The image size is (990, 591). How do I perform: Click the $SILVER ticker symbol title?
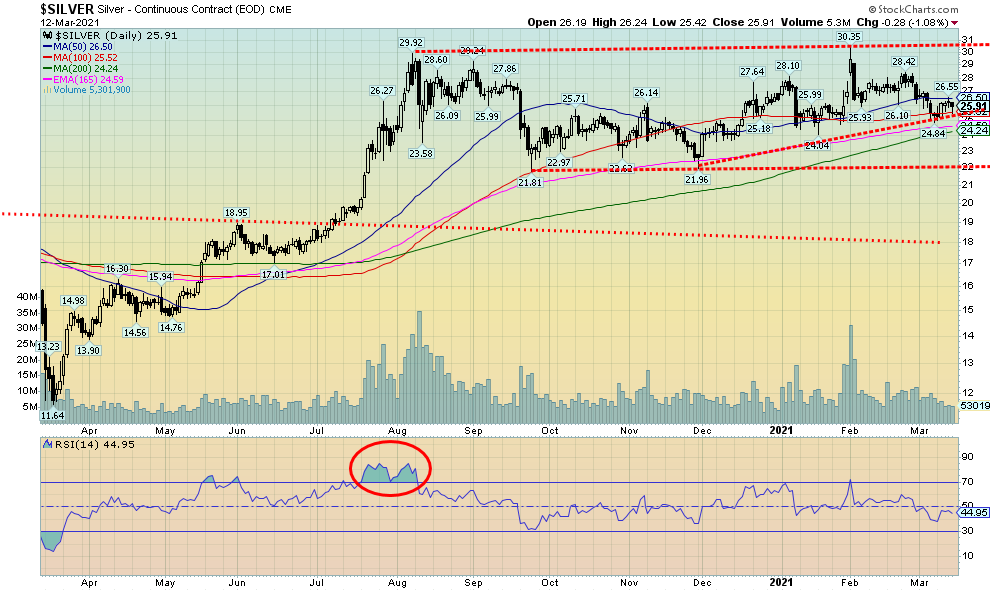tap(65, 9)
